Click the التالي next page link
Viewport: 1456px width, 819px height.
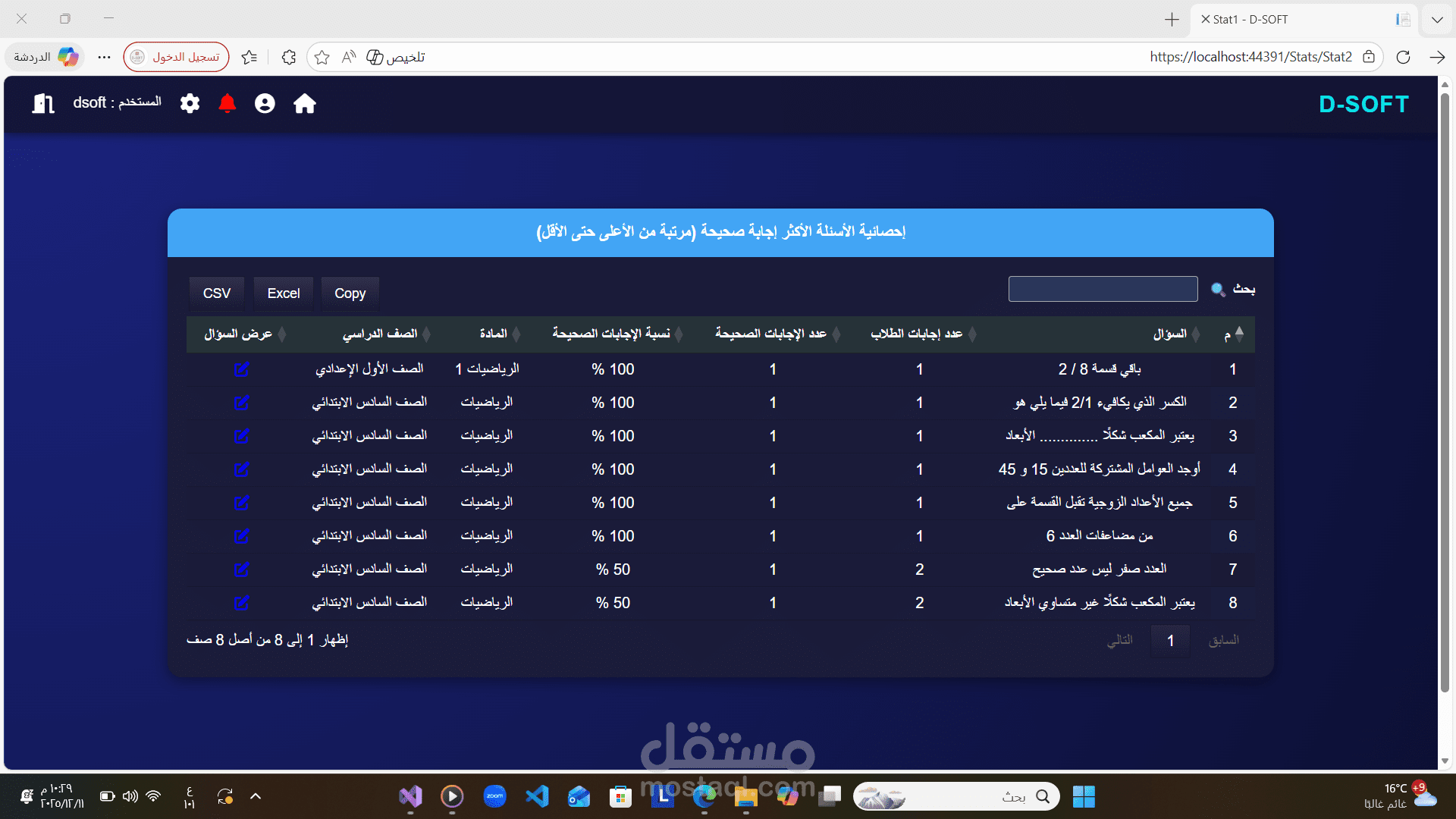click(1120, 641)
